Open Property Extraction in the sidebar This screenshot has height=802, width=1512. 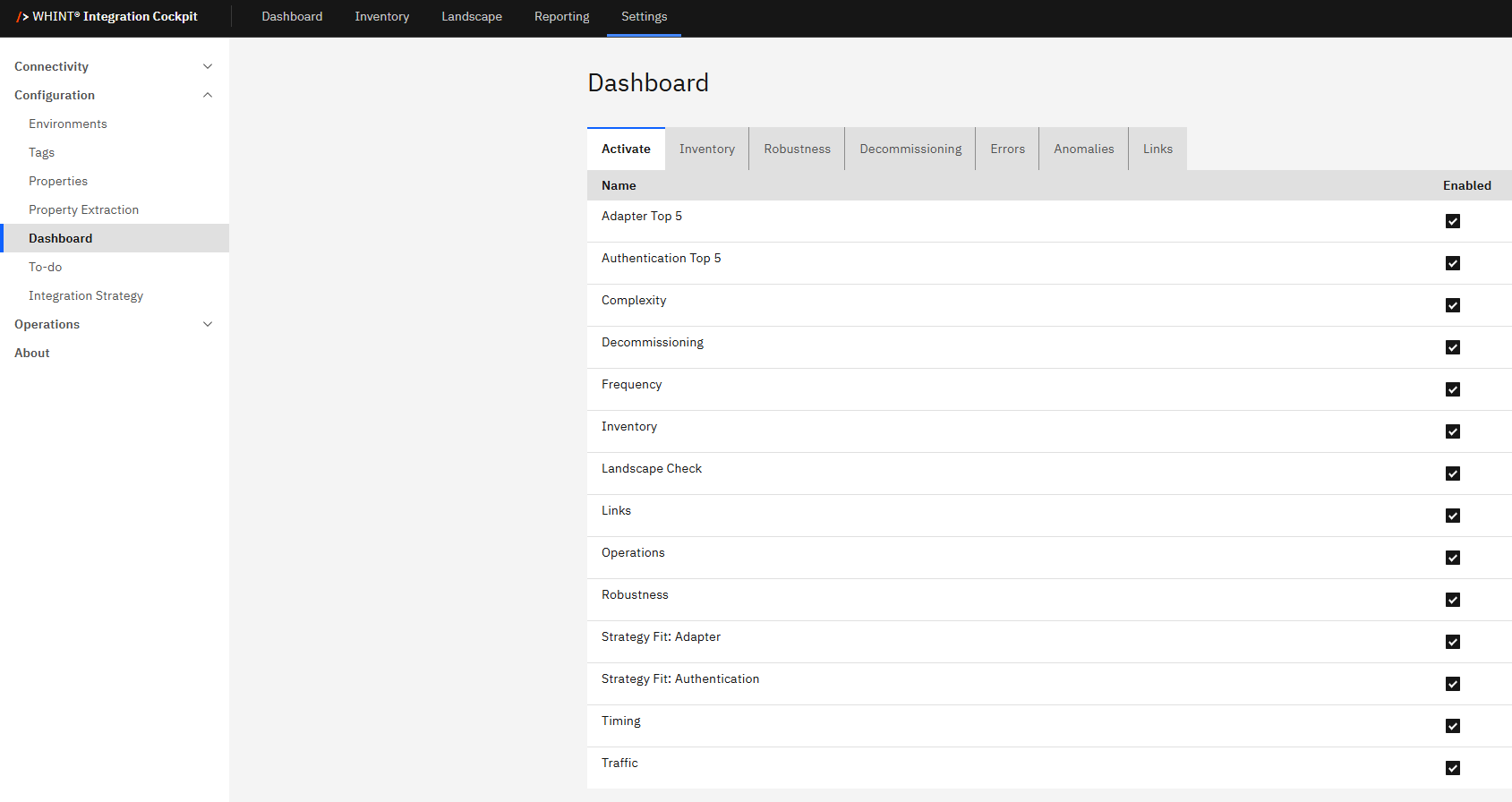click(83, 209)
